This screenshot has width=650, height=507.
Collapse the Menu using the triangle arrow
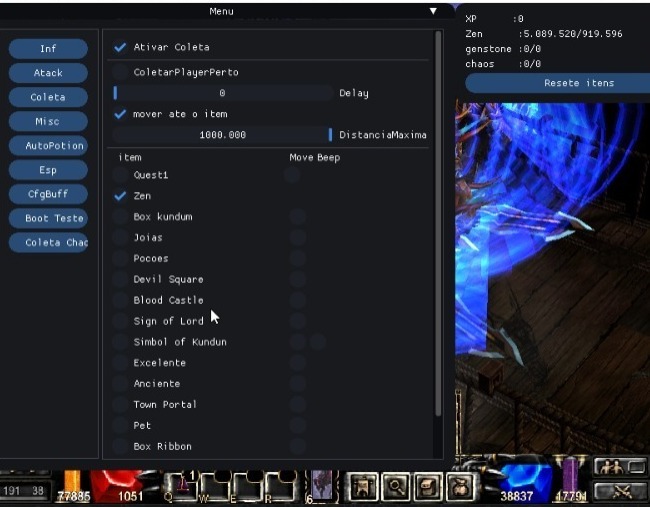433,11
